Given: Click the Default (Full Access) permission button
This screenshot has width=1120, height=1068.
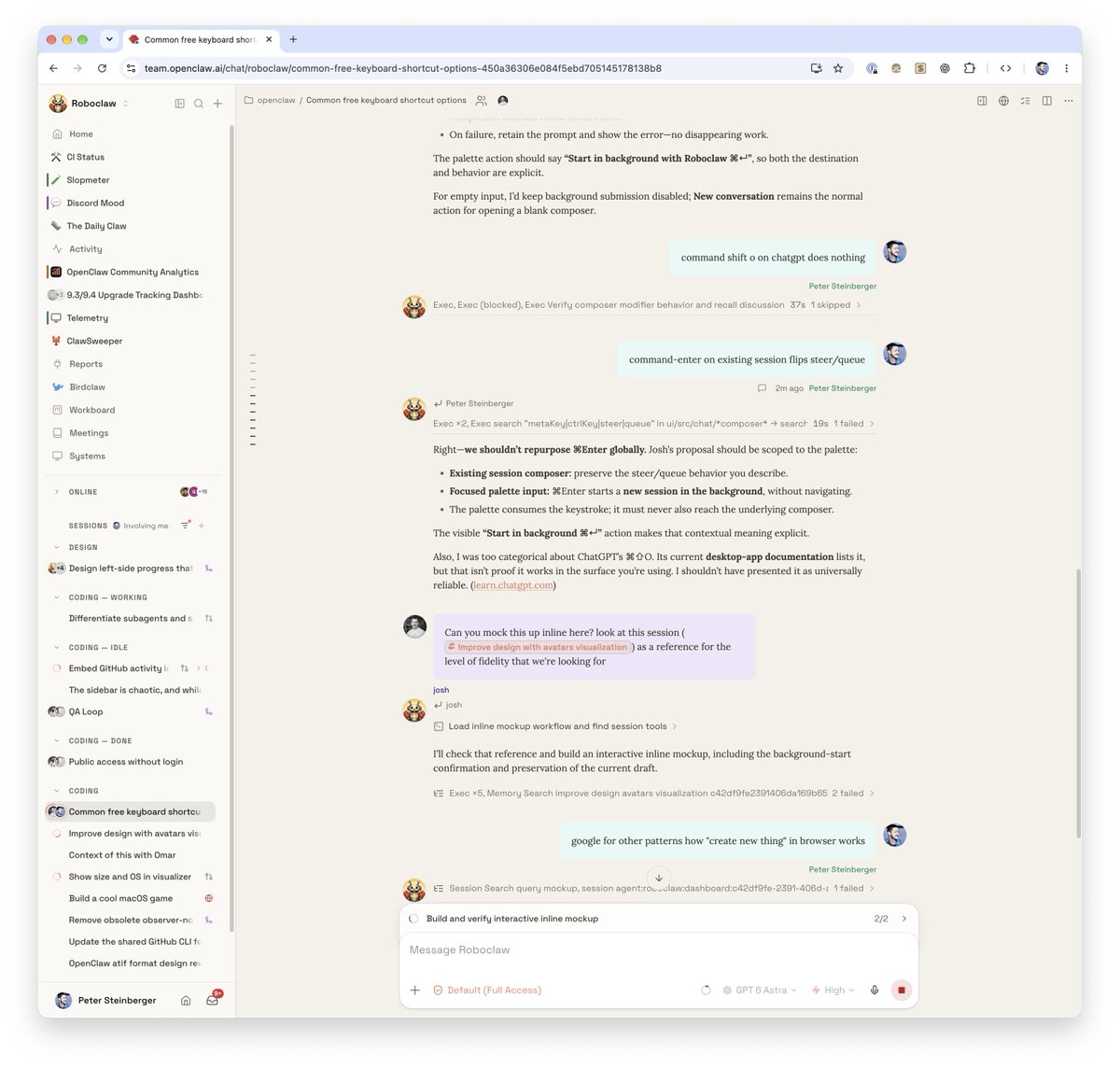Looking at the screenshot, I should (x=487, y=990).
